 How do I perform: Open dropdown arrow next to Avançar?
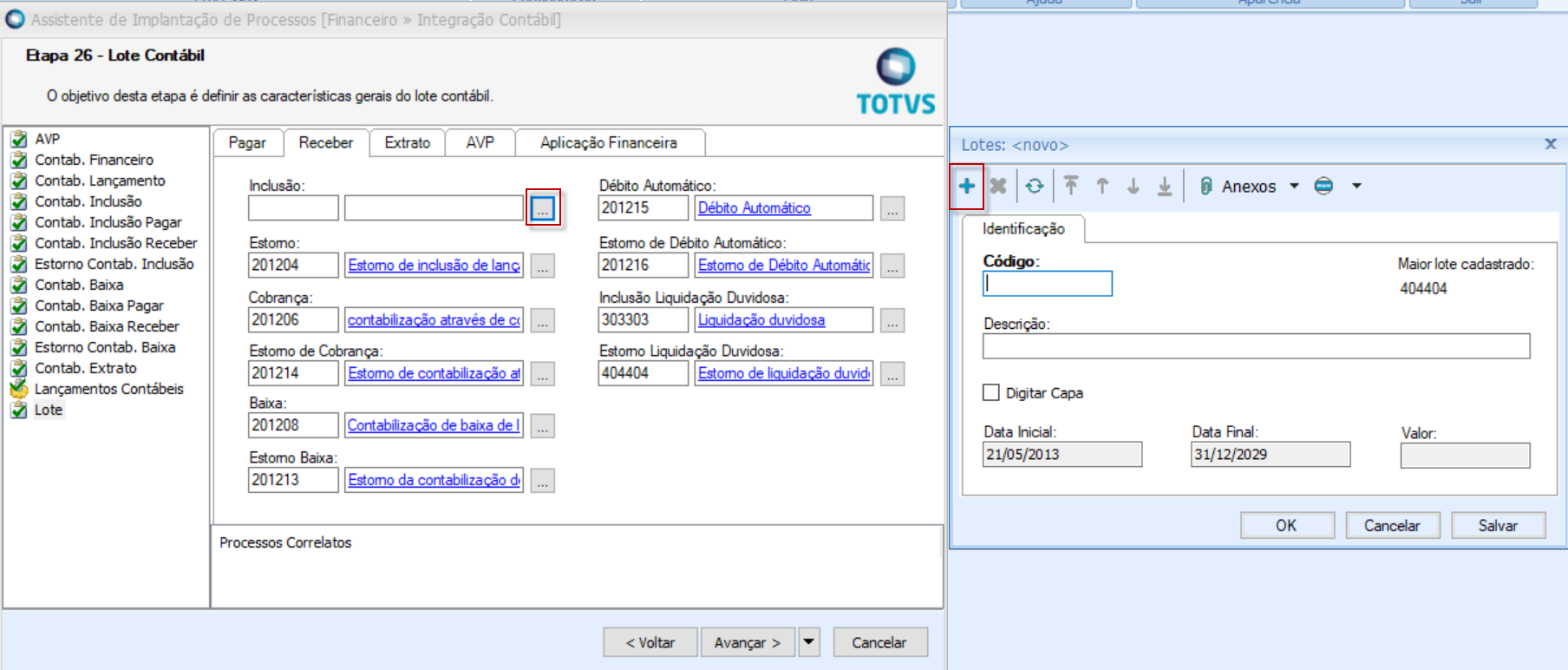[809, 642]
